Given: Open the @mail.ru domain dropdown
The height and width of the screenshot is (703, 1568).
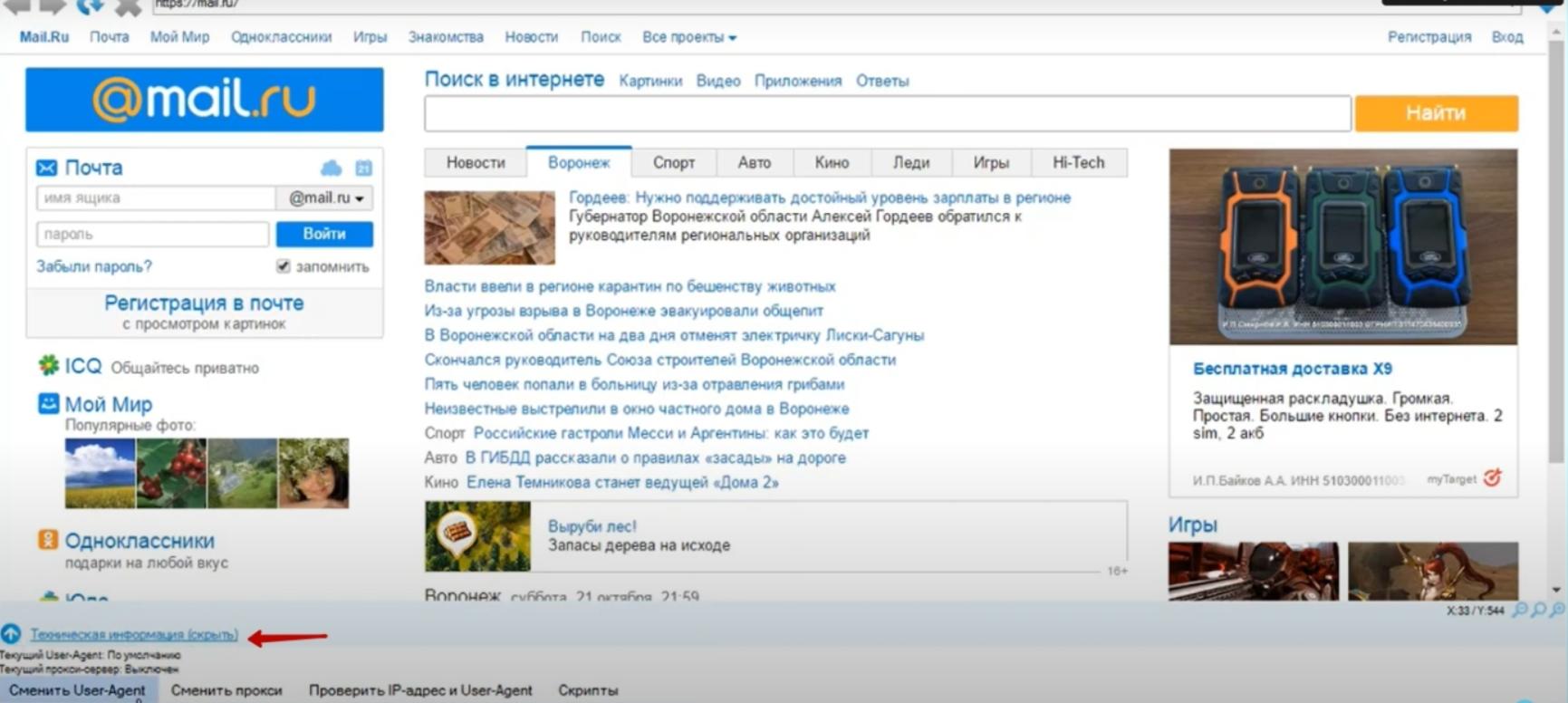Looking at the screenshot, I should point(325,197).
